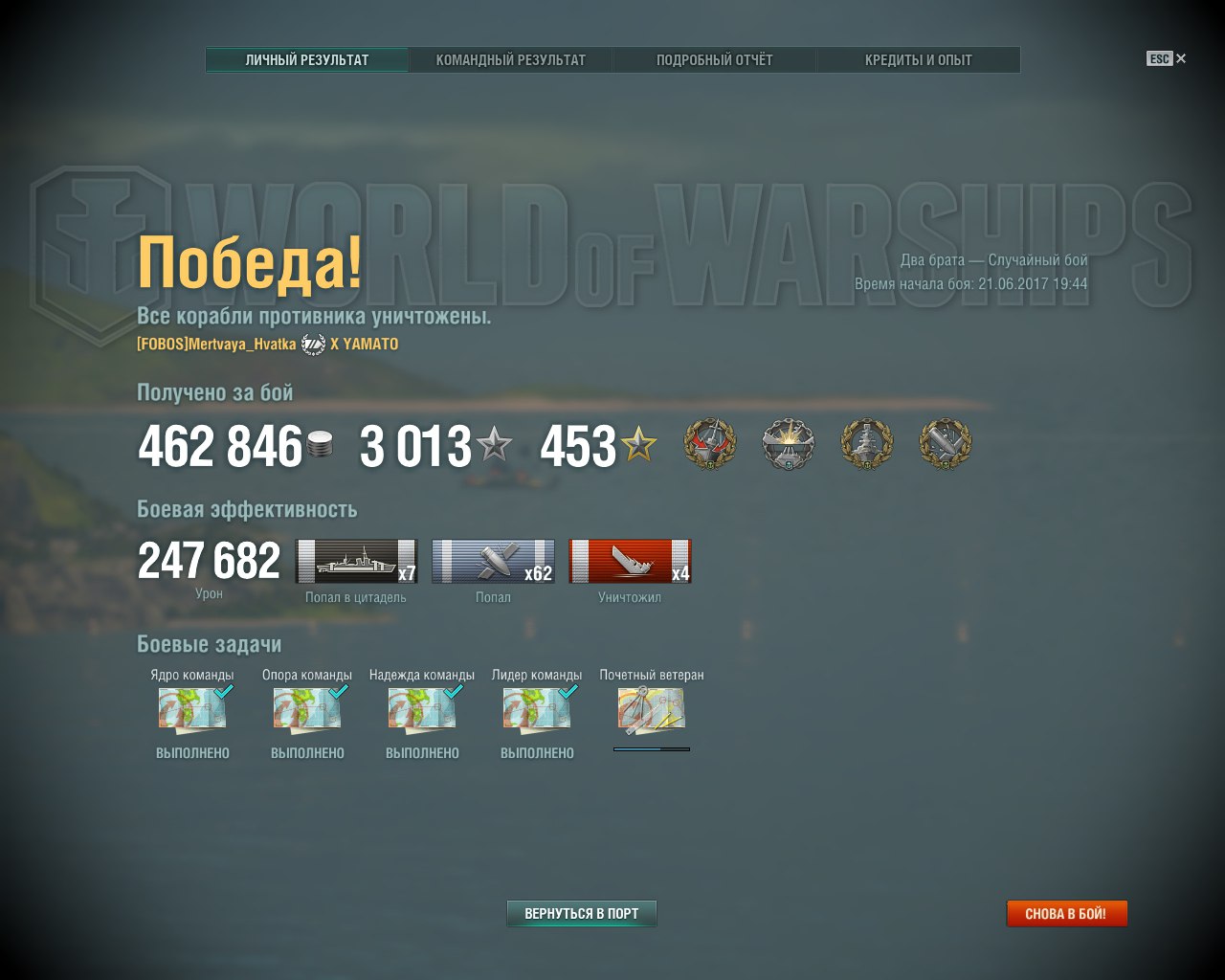The height and width of the screenshot is (980, 1225).
Task: Click the clan emblem next to Mertvaya_Hvatka
Action: pyautogui.click(x=314, y=345)
